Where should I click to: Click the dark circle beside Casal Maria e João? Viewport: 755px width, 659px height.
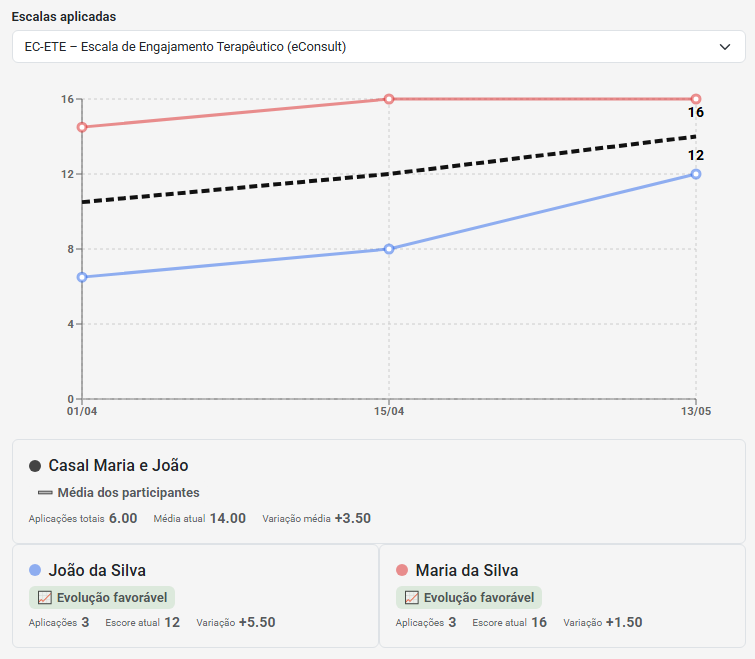coord(35,466)
